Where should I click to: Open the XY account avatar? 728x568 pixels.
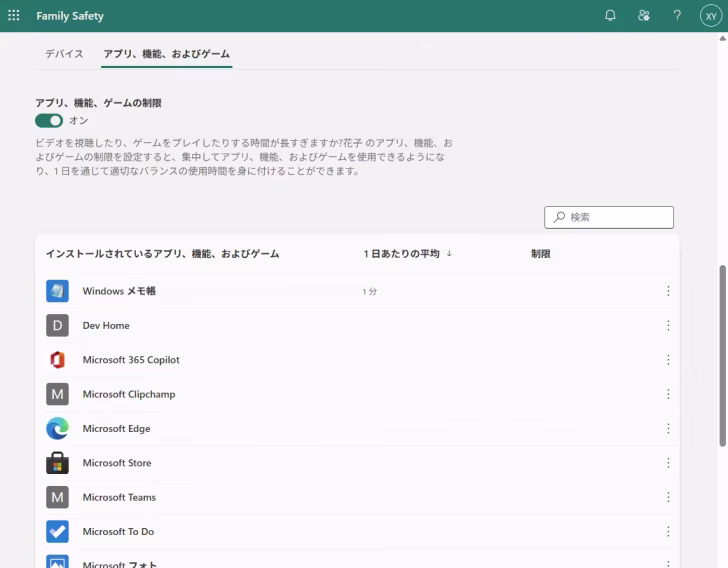coord(711,16)
